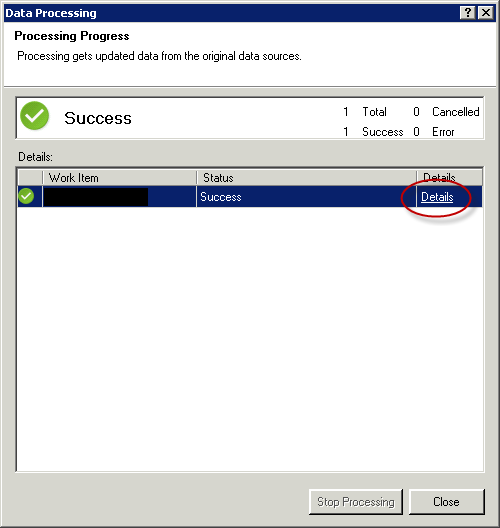Image resolution: width=500 pixels, height=528 pixels.
Task: Click the blank column header above the status icons
Action: pyautogui.click(x=30, y=177)
